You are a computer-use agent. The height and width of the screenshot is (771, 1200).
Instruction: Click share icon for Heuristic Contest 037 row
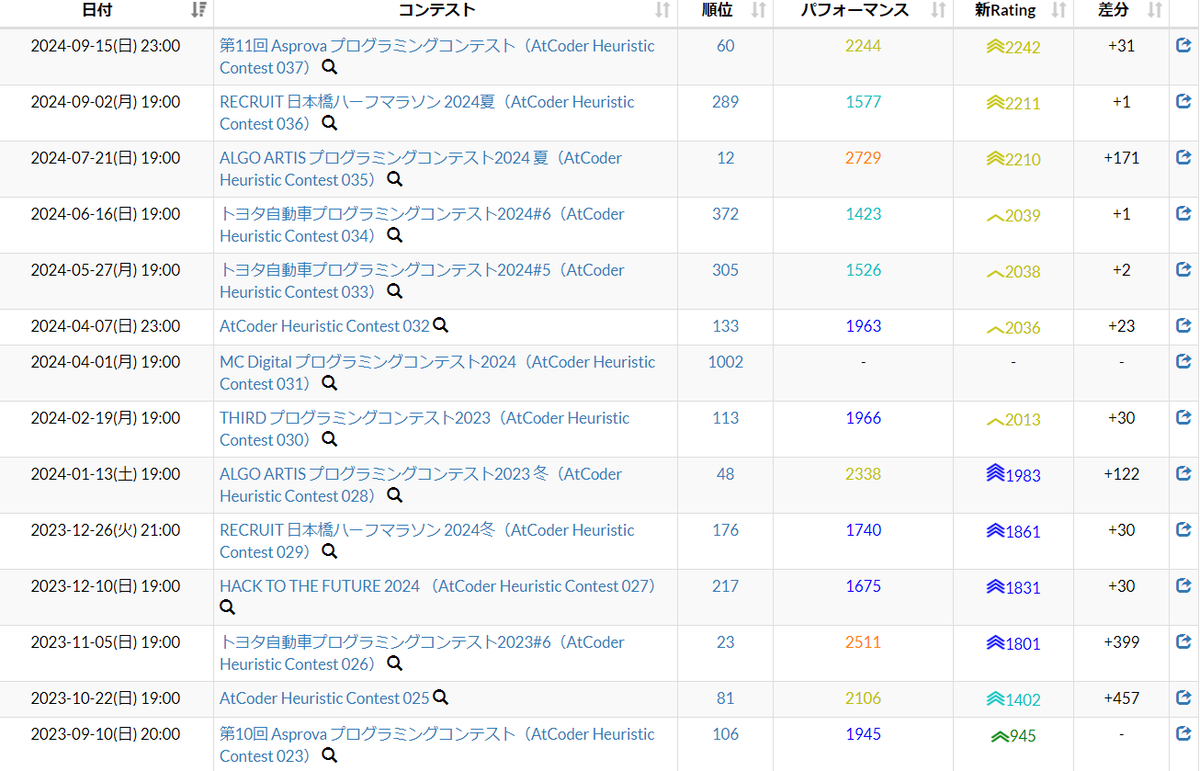tap(1184, 45)
